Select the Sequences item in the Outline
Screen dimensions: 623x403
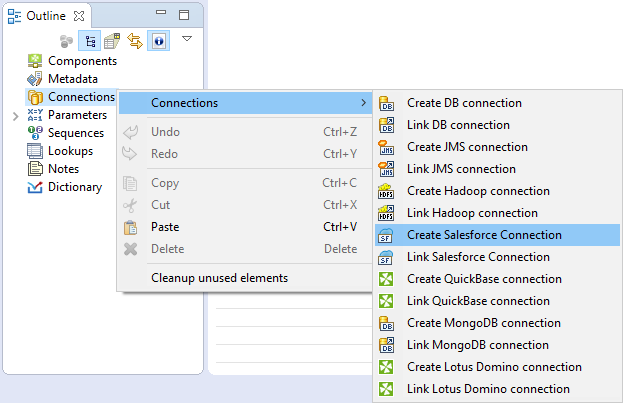pos(75,133)
